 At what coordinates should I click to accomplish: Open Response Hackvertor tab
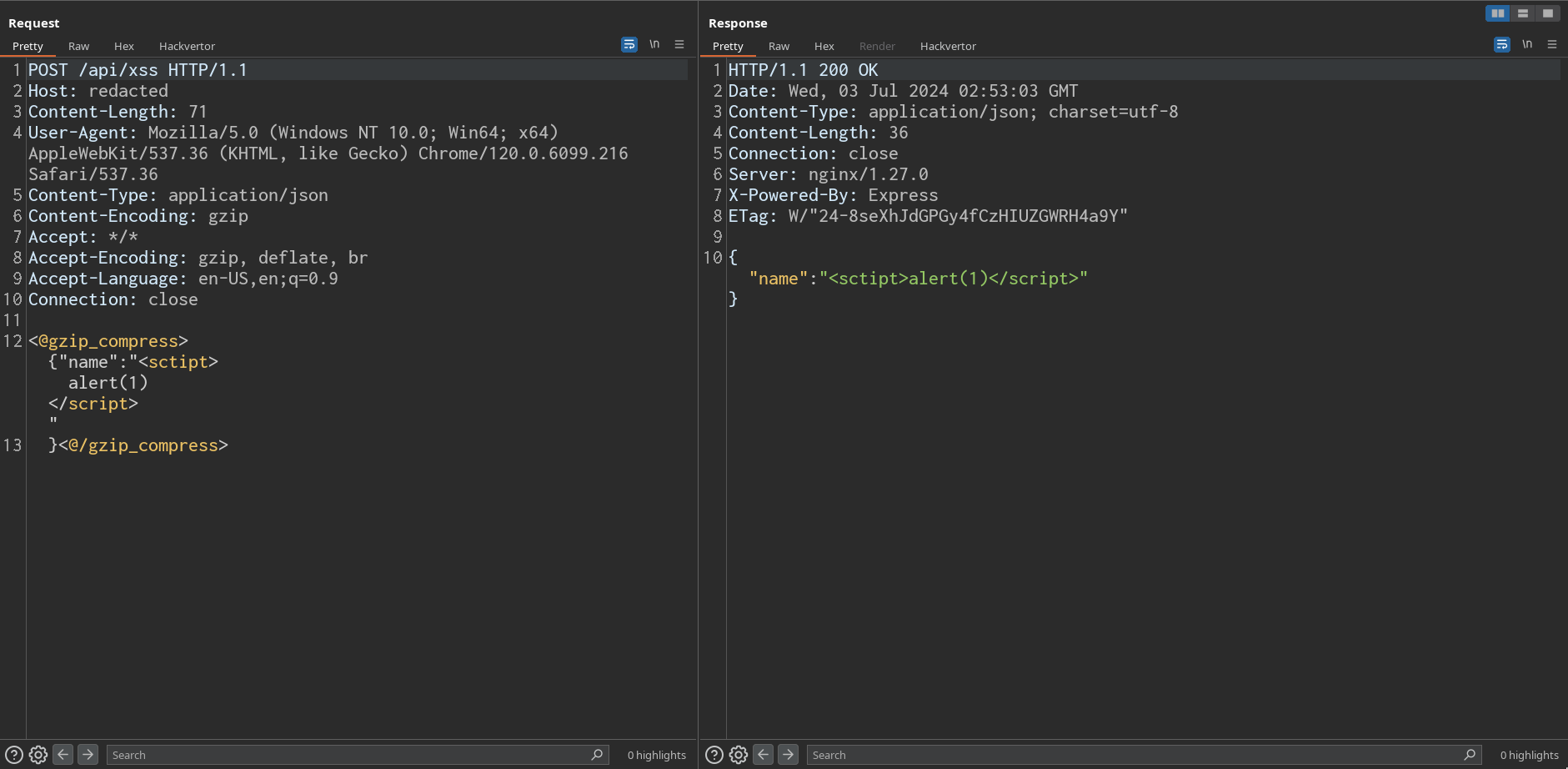[948, 46]
